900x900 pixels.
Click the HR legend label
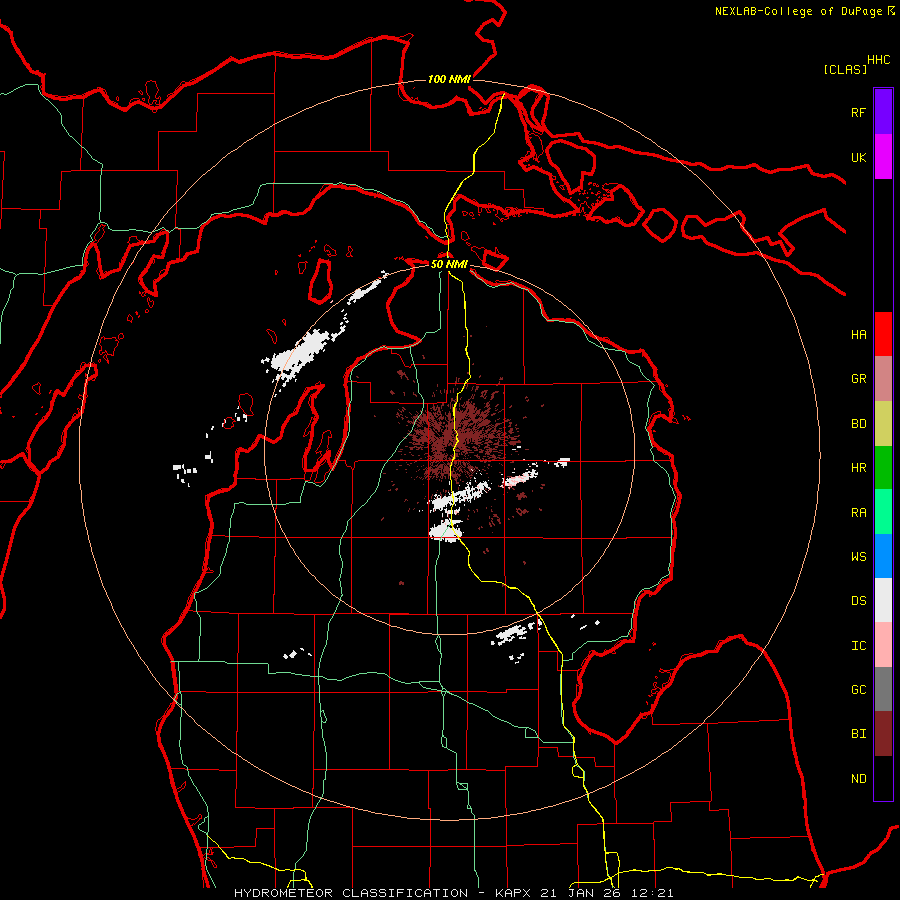(859, 468)
